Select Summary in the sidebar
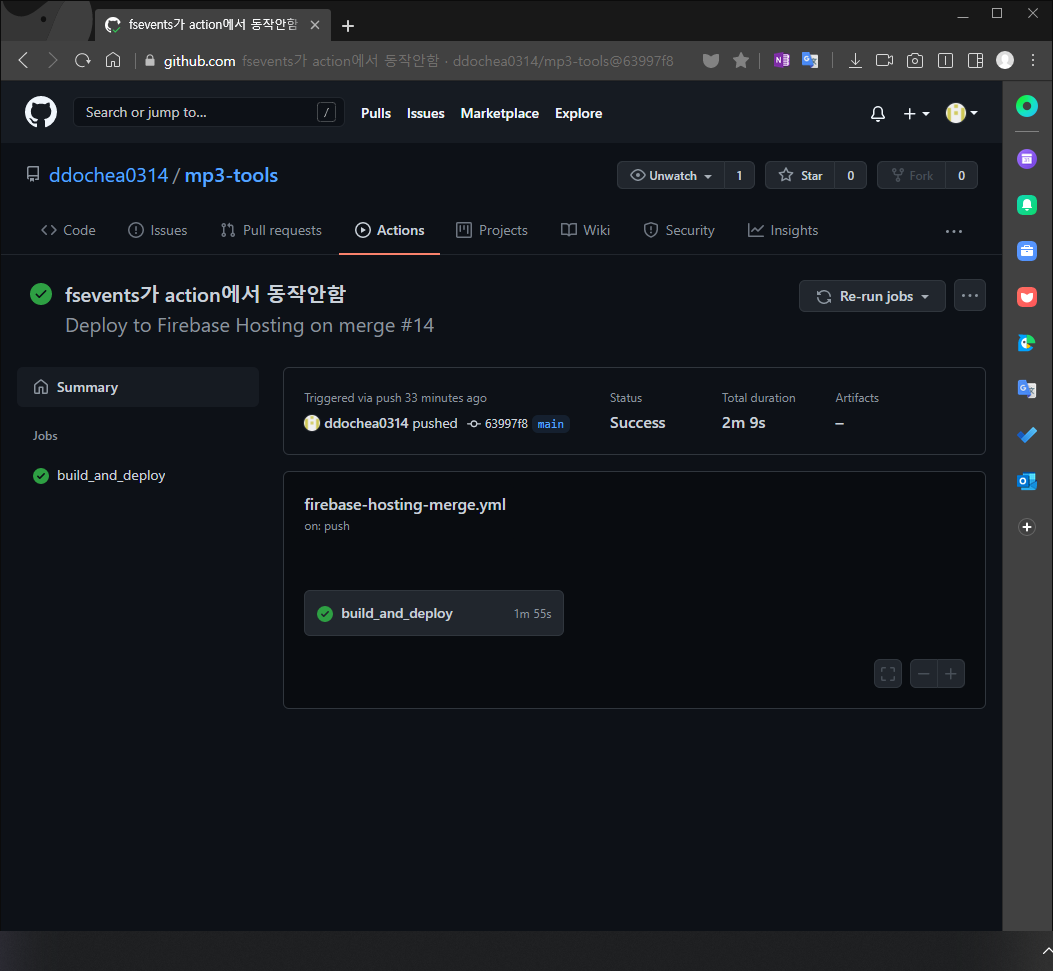1053x971 pixels. 138,387
